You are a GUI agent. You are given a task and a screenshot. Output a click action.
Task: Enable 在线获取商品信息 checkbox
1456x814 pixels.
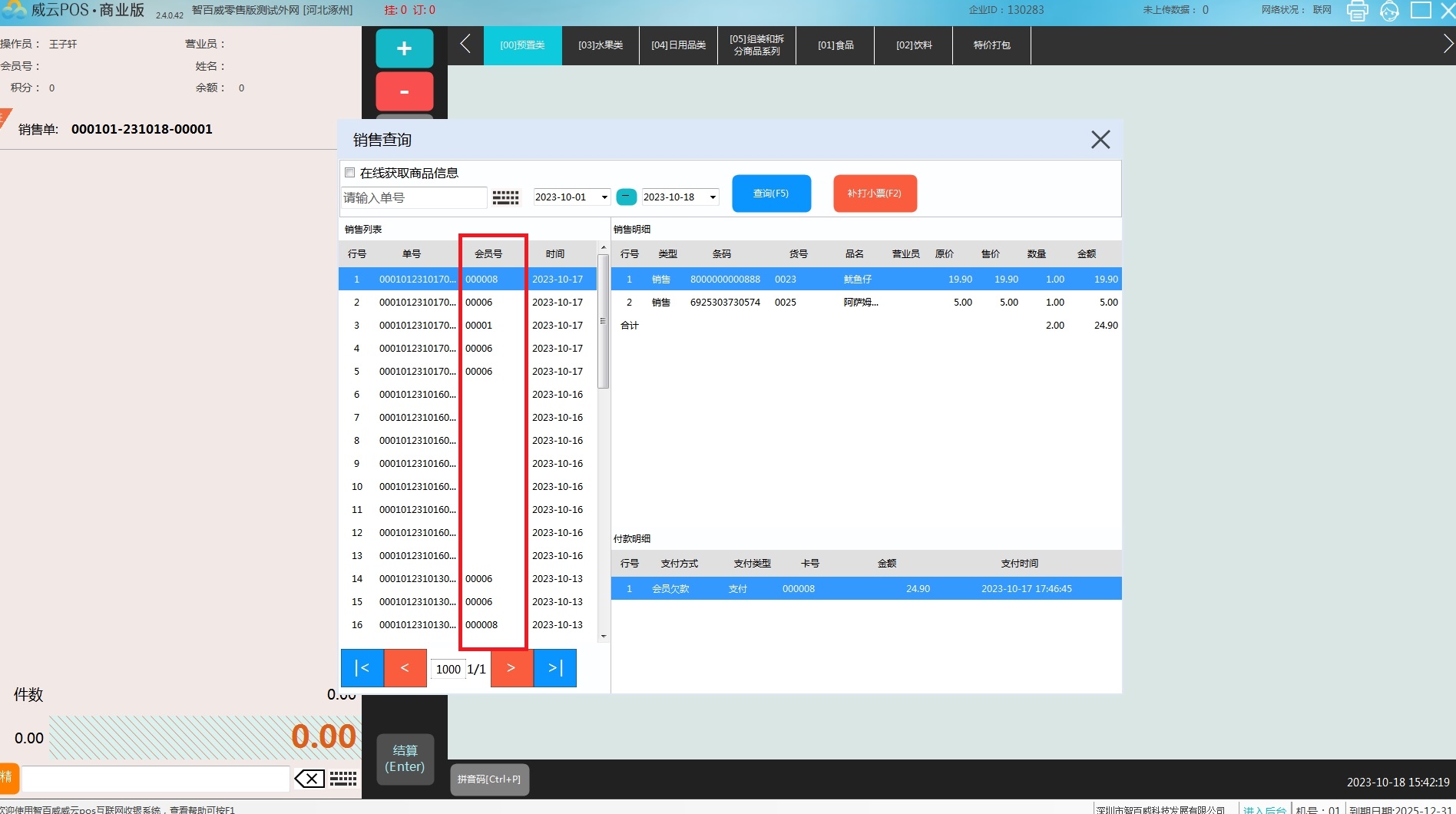[x=350, y=173]
